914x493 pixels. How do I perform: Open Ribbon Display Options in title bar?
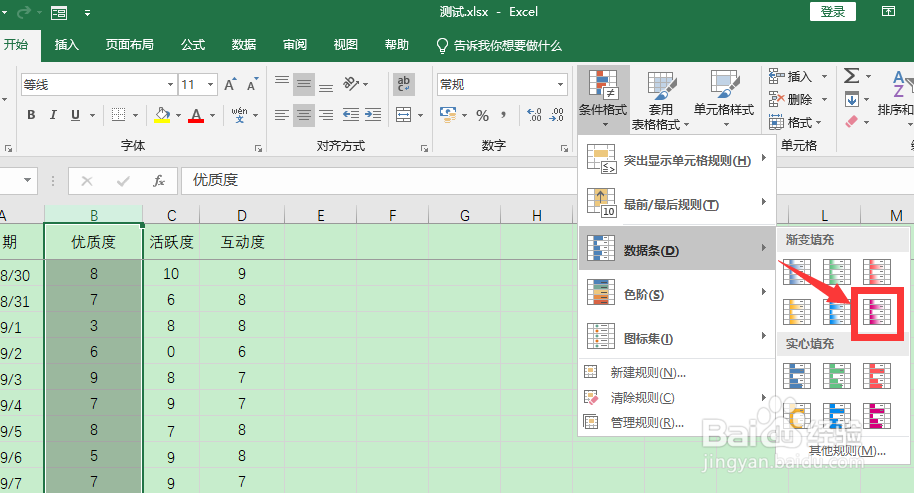tap(888, 11)
